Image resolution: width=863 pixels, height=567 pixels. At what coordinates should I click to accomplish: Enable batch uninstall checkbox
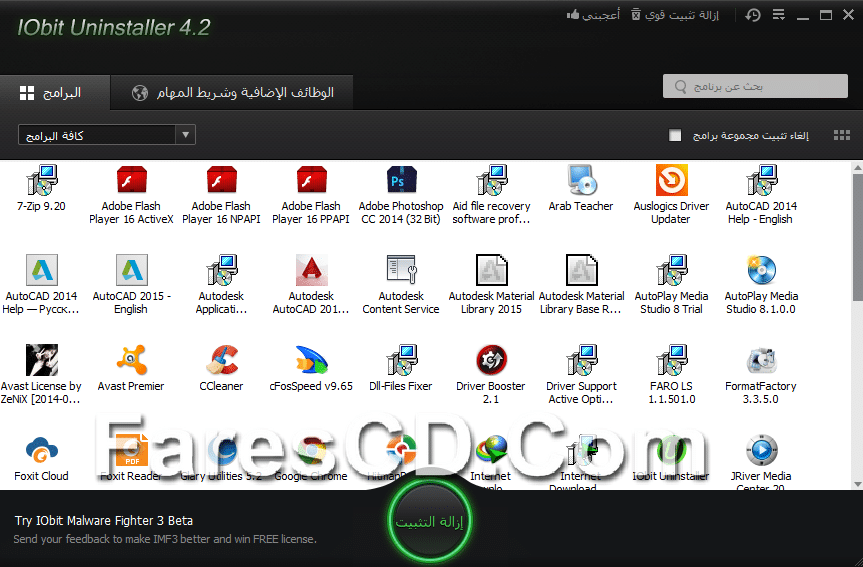(x=675, y=135)
